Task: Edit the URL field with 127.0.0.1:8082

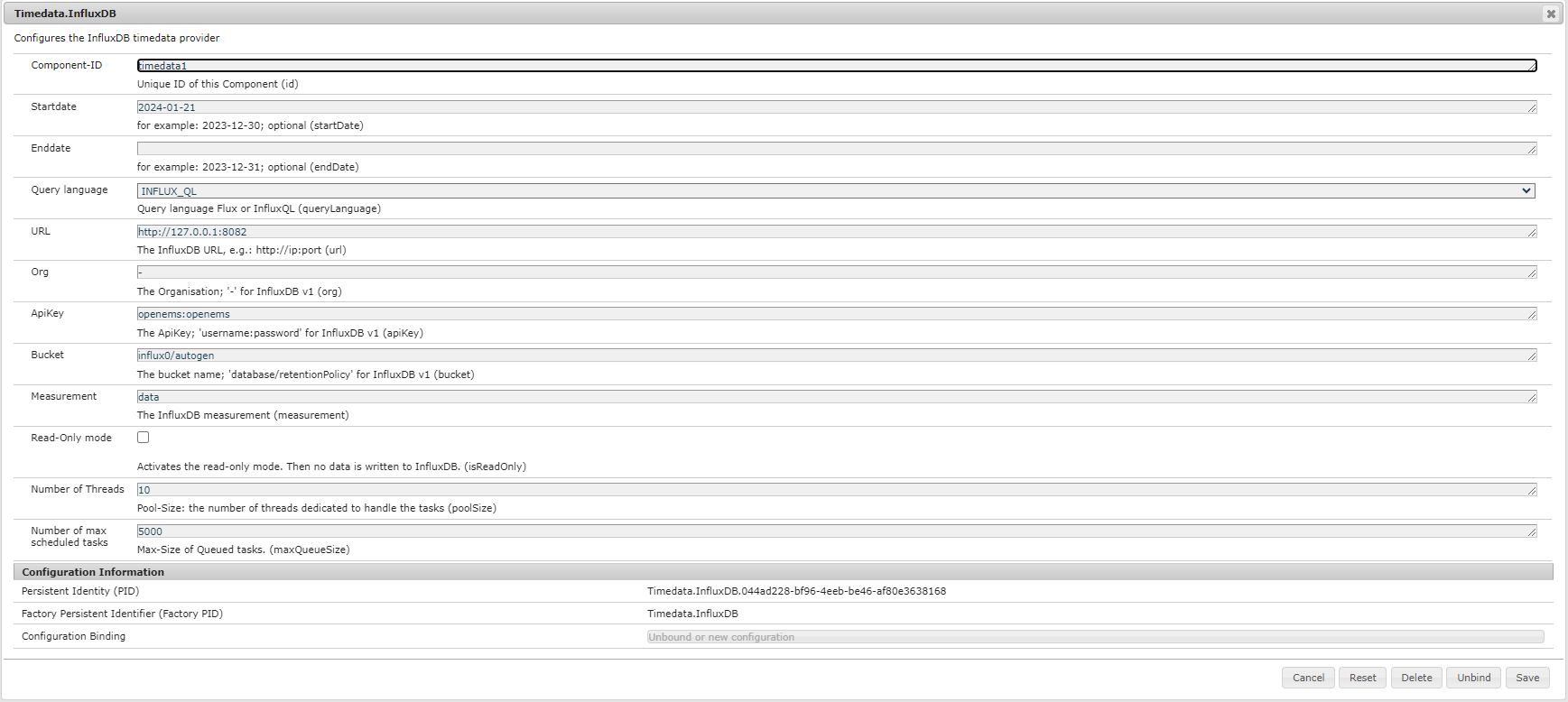Action: (837, 232)
